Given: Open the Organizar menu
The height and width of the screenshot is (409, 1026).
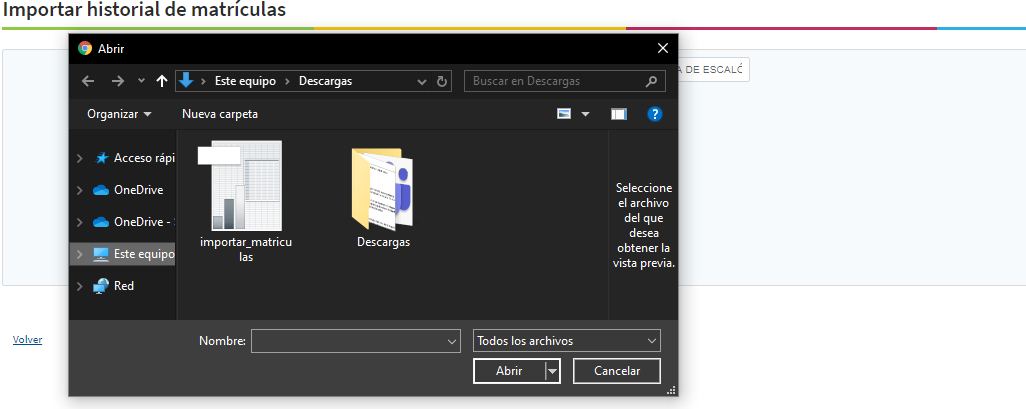Looking at the screenshot, I should (119, 114).
